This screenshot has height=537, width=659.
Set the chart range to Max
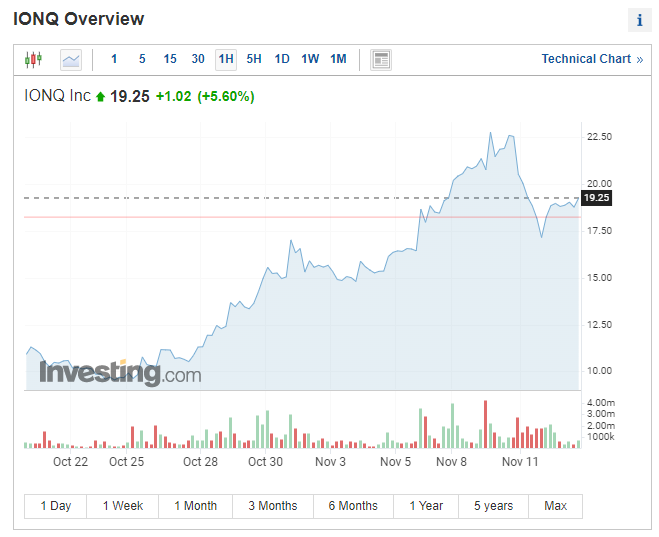[556, 506]
